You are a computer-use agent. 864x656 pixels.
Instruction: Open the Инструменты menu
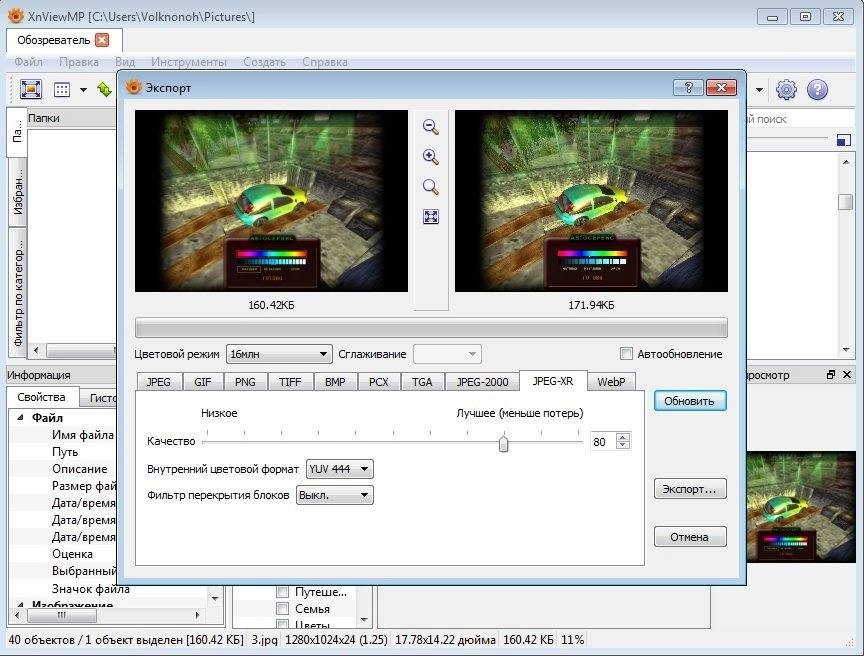click(189, 62)
